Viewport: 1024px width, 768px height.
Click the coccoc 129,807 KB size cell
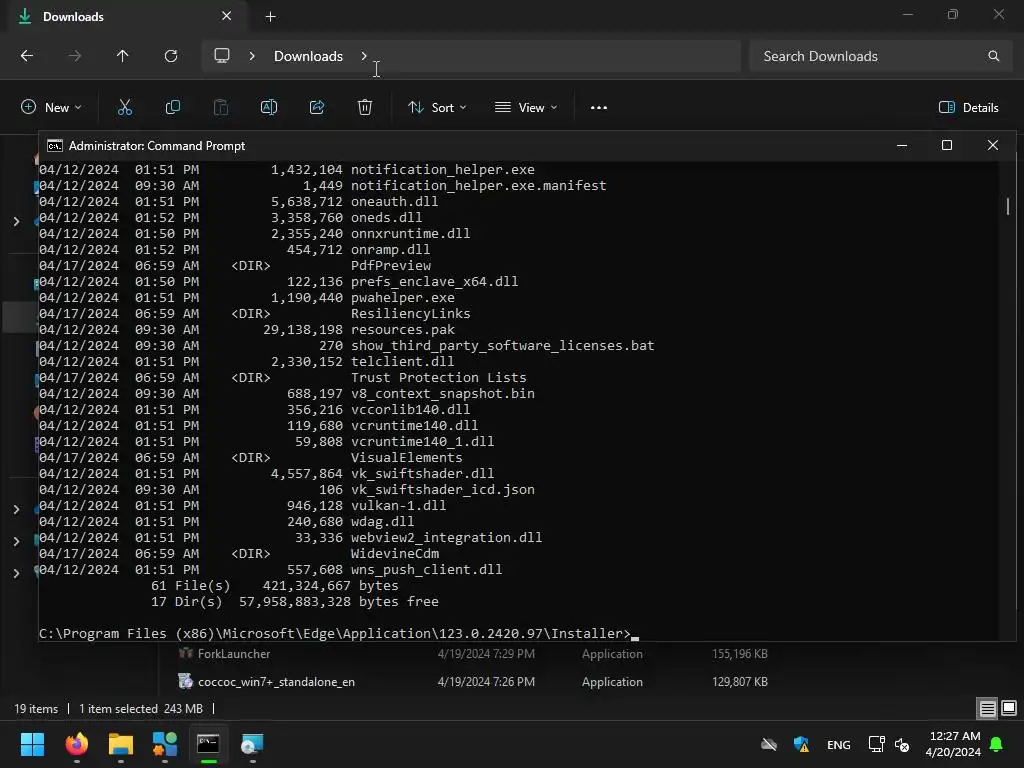coord(739,682)
